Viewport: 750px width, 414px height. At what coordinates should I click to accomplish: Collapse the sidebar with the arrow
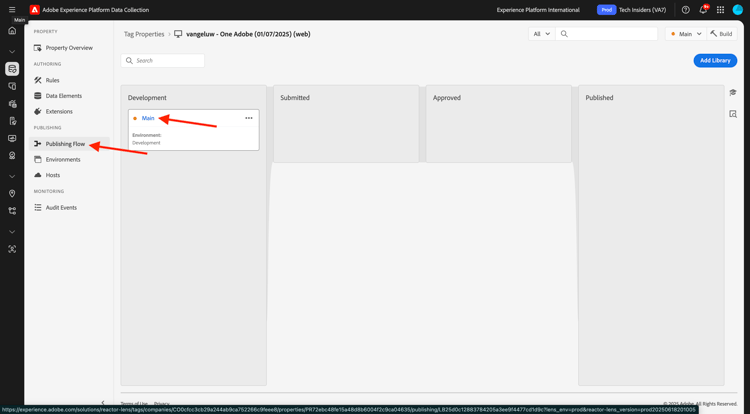(x=103, y=403)
